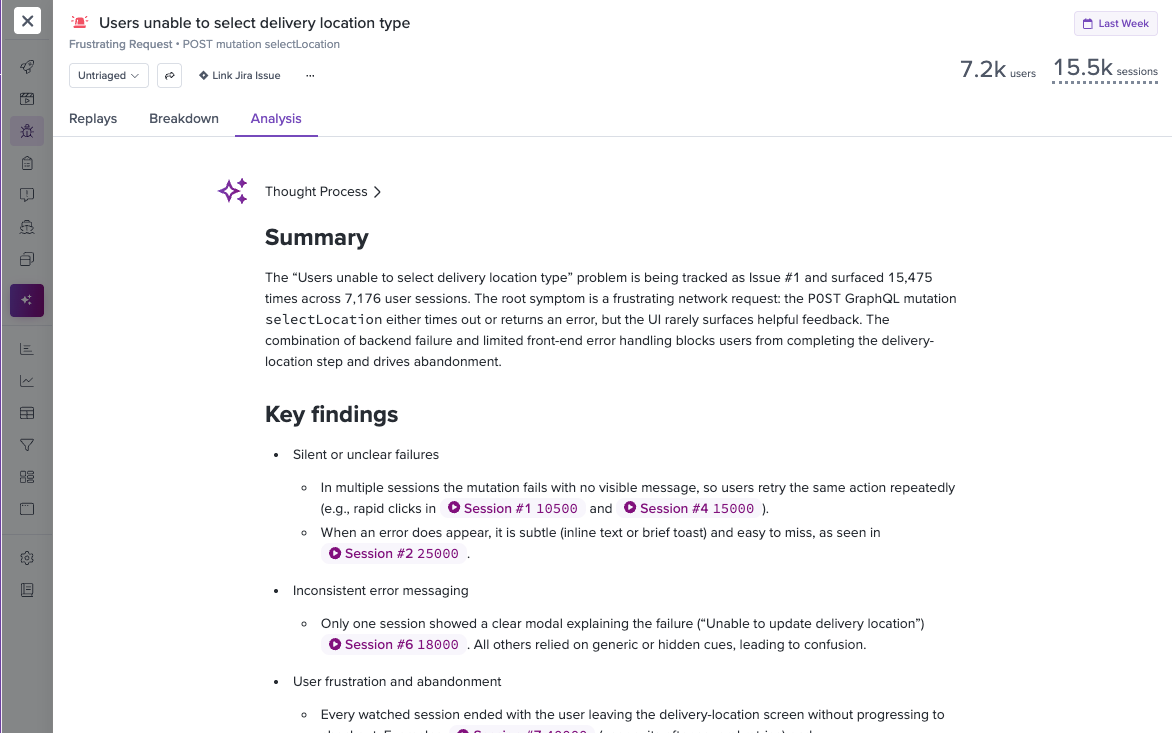Play Session #1 10500 replay chip
This screenshot has height=733, width=1172.
(x=512, y=508)
